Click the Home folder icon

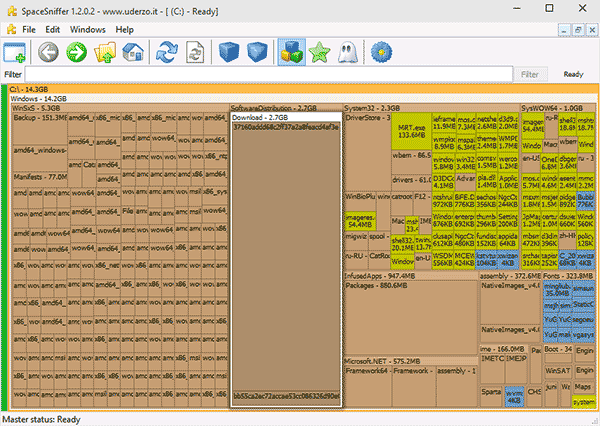coord(133,51)
